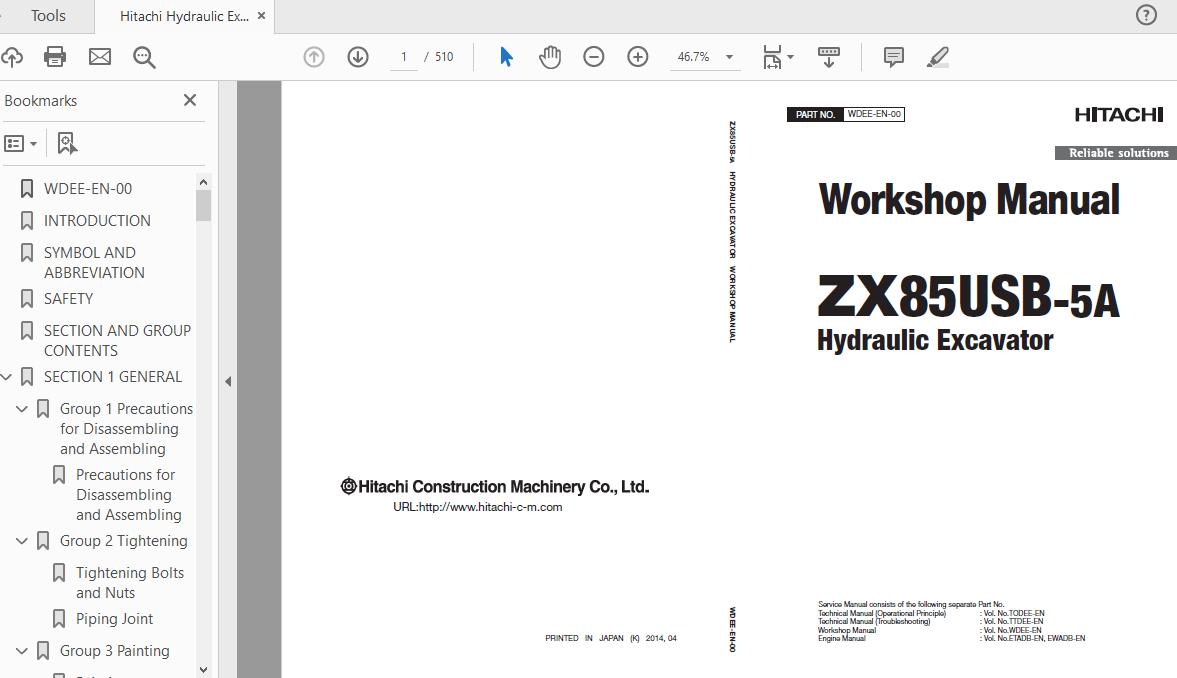Zoom in with plus button
Image resolution: width=1177 pixels, height=678 pixels.
click(638, 57)
